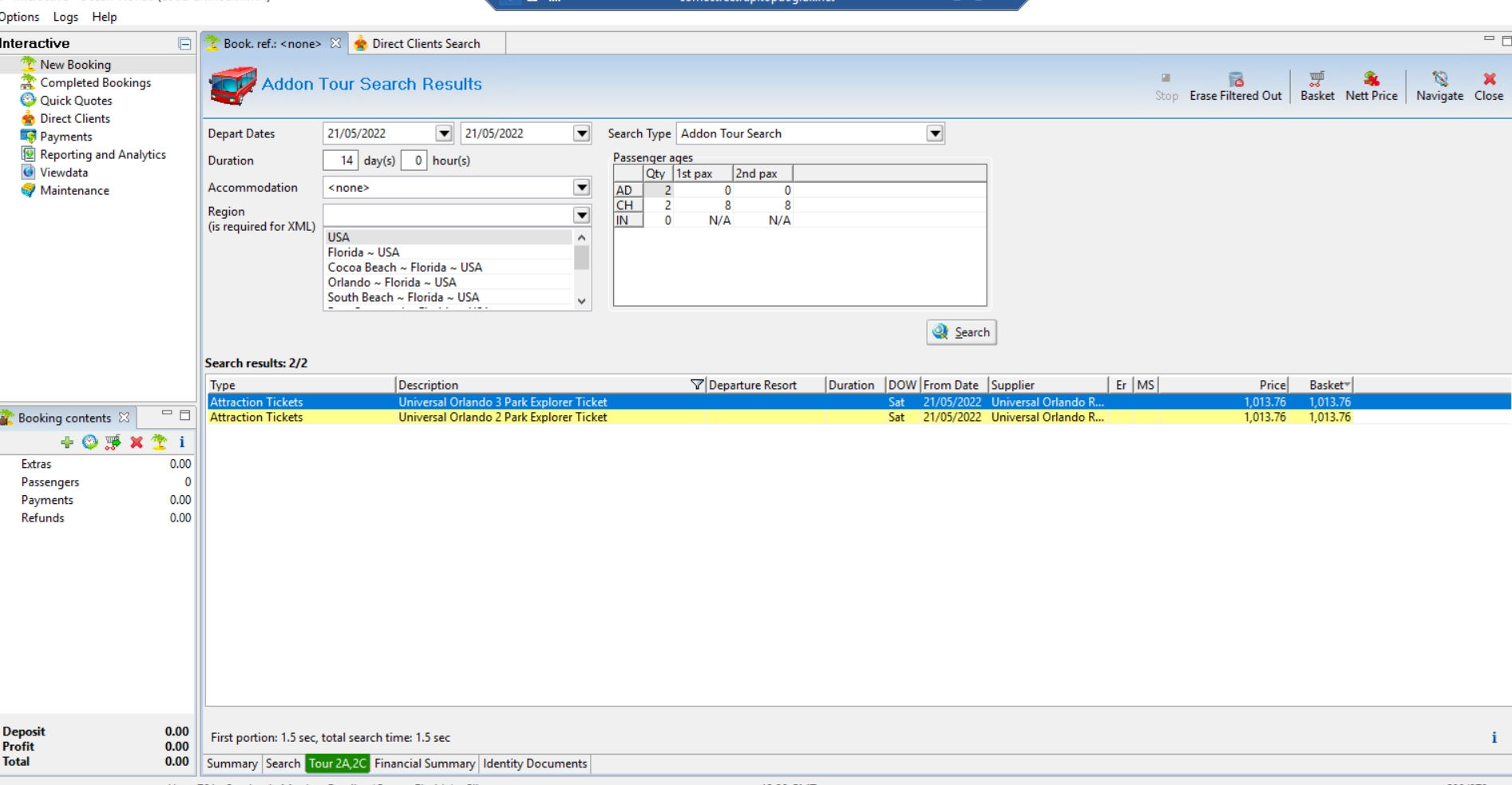Click the Search button
Screen dimensions: 1512x785
click(962, 332)
